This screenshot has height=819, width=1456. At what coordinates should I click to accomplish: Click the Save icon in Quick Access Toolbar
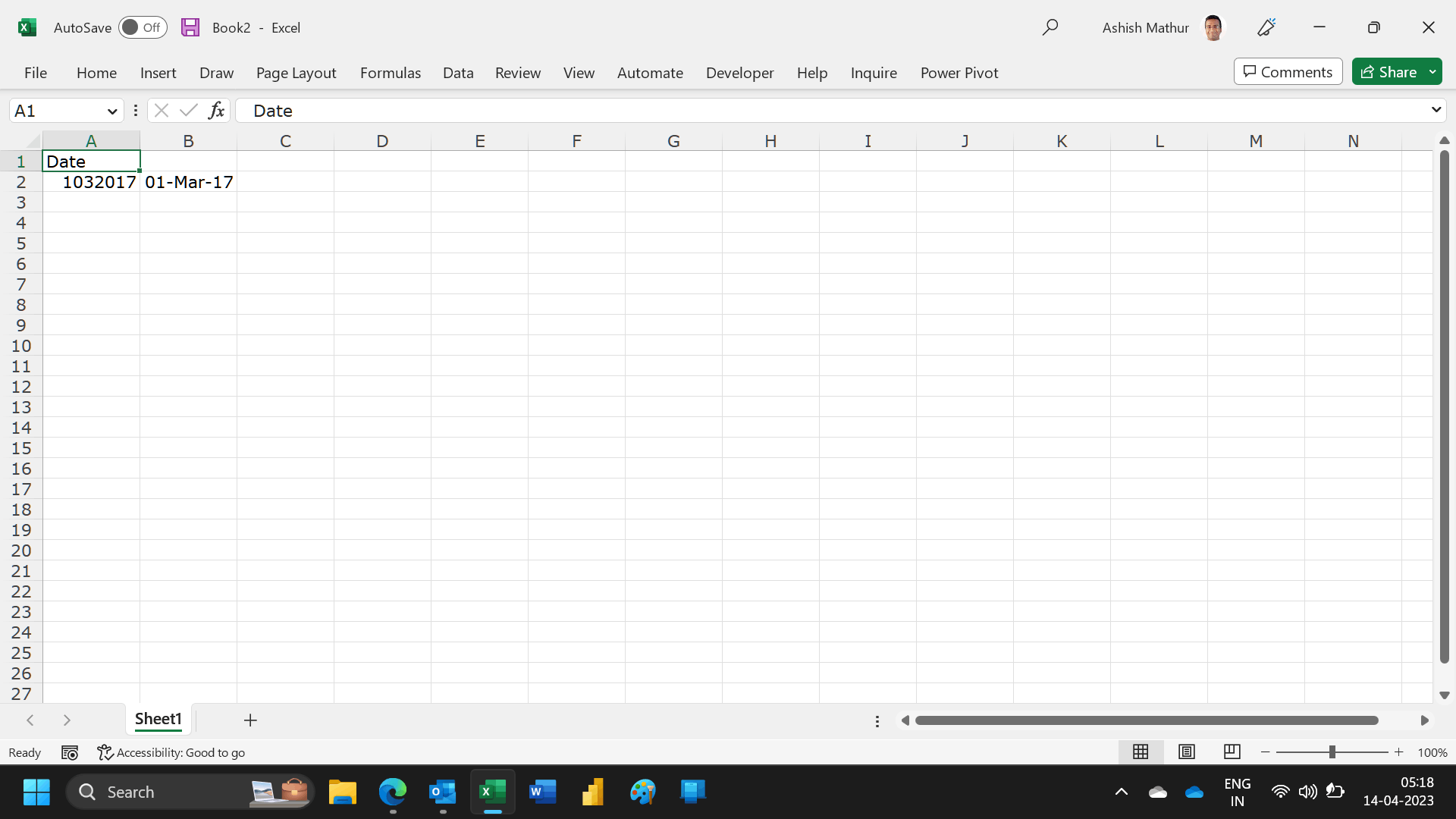[x=190, y=27]
